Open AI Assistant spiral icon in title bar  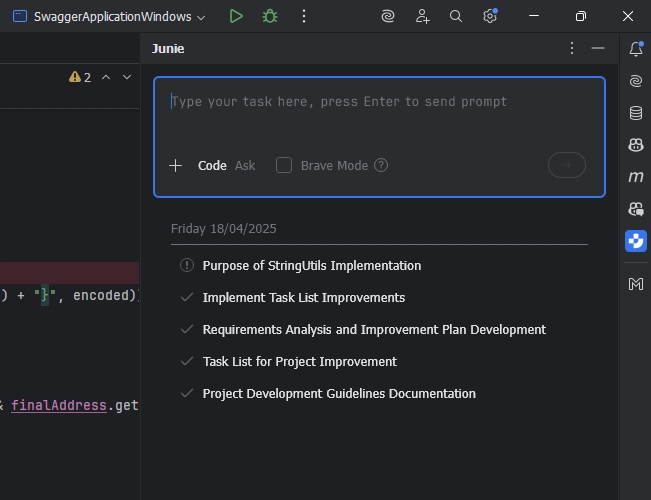coord(388,16)
